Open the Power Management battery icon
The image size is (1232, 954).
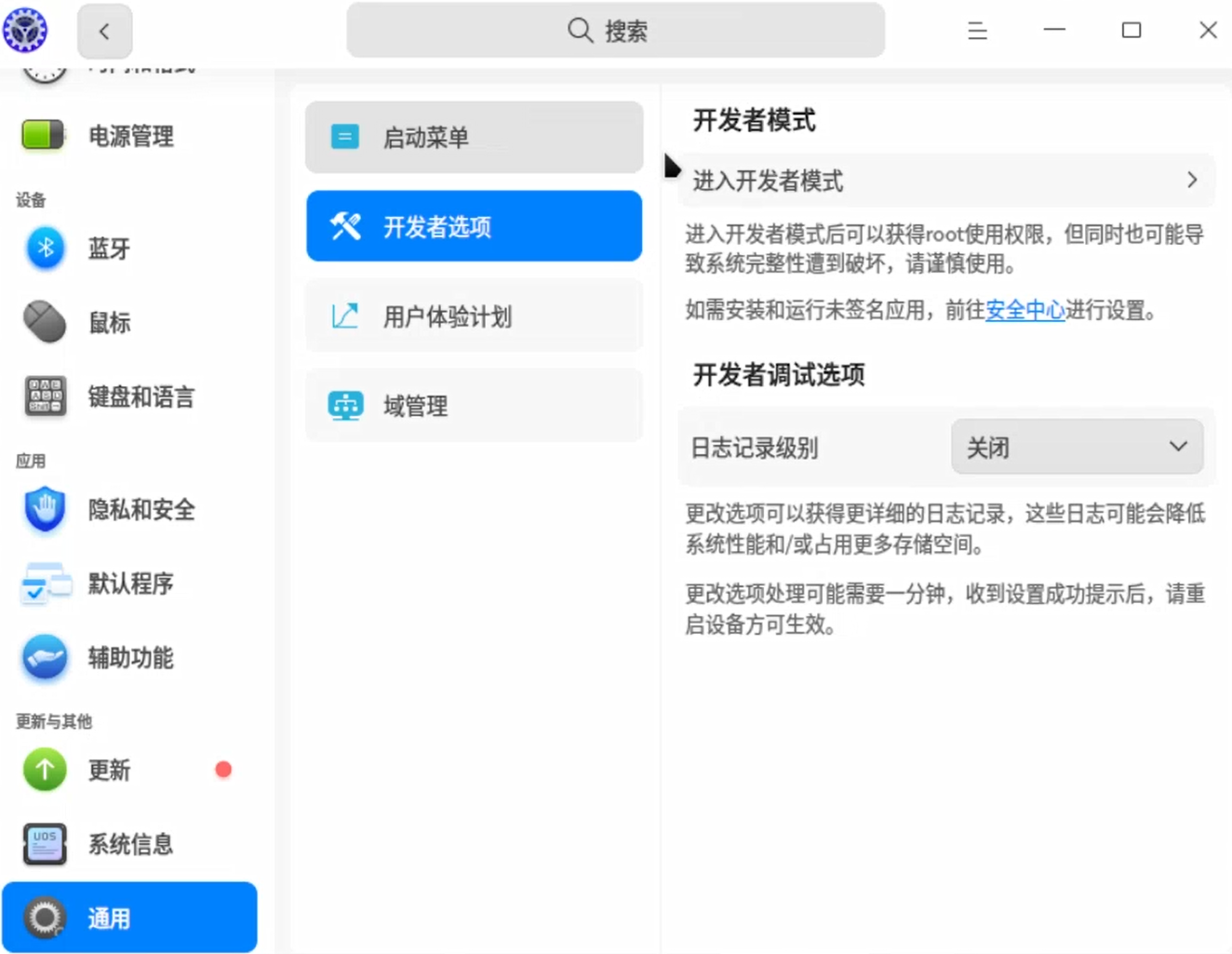(43, 136)
